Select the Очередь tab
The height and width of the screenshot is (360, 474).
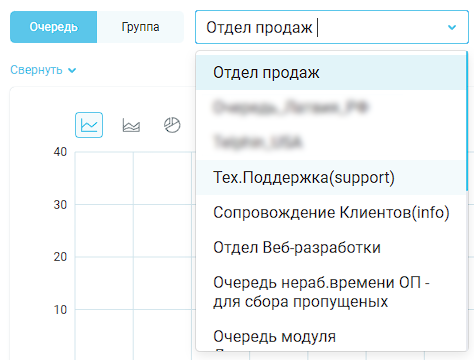(54, 27)
